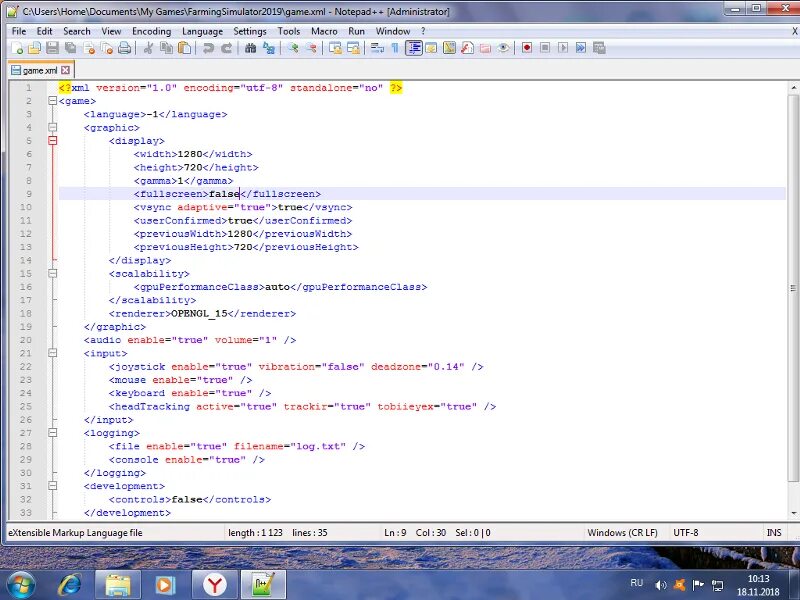Start macro recording with red record button
This screenshot has height=600, width=800.
coord(527,48)
